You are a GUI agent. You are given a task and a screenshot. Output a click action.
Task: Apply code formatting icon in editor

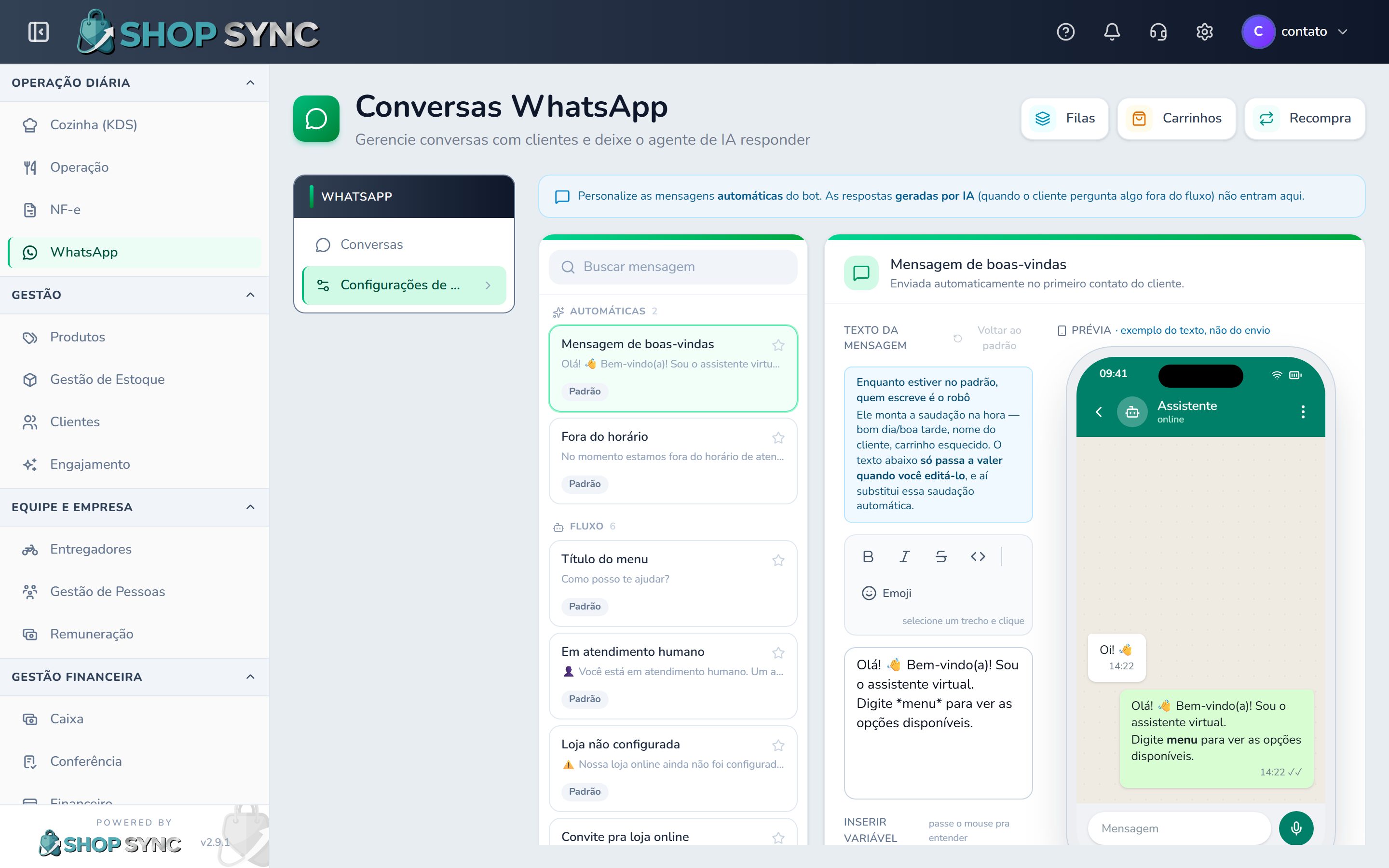978,556
